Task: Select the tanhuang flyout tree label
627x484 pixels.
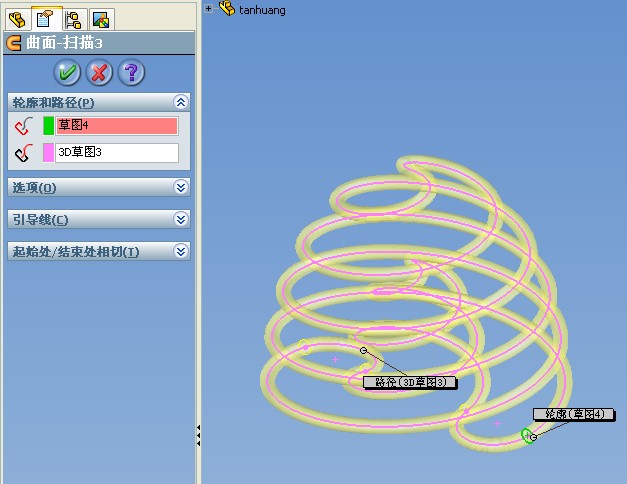Action: click(x=262, y=10)
